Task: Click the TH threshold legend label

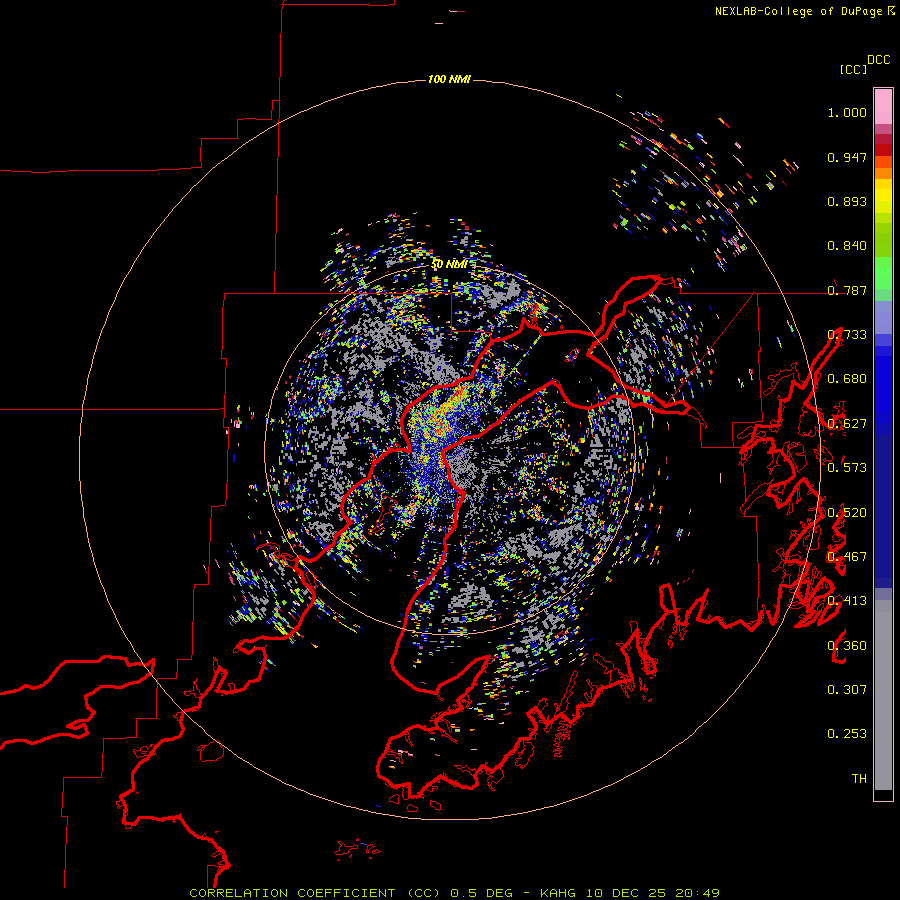Action: point(859,779)
